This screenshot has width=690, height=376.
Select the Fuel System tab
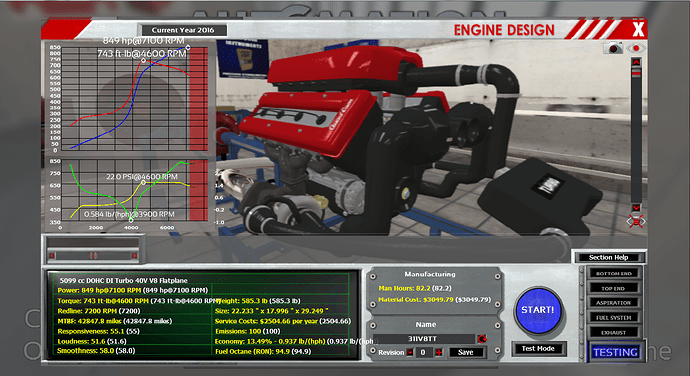613,317
